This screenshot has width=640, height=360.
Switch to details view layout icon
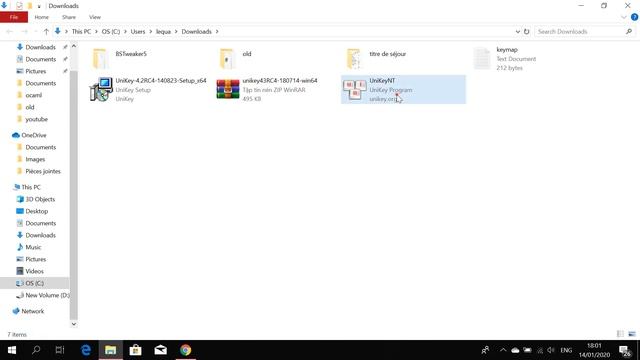[620, 334]
